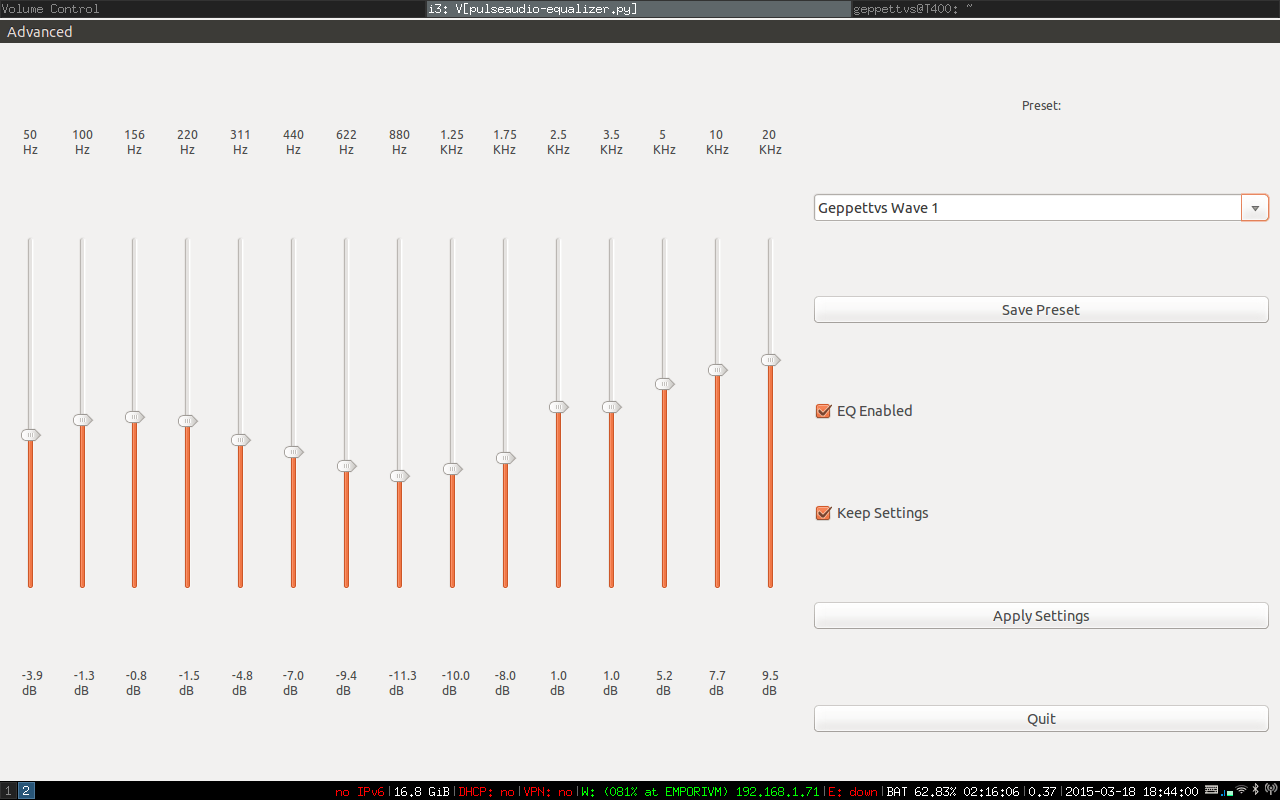The width and height of the screenshot is (1280, 800).
Task: Click the network speed indicator in the status bar
Action: coord(1224,790)
